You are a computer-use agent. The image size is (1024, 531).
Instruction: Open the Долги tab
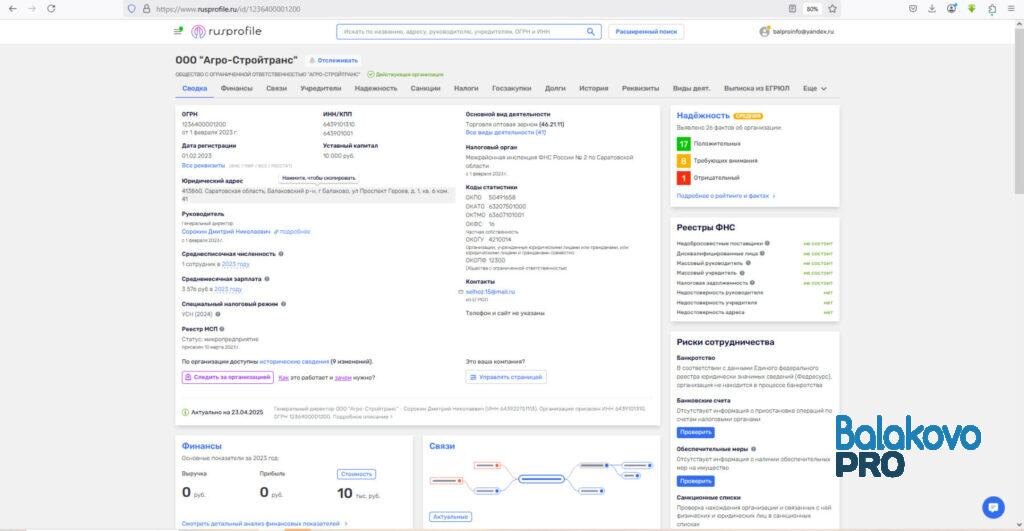(x=555, y=88)
